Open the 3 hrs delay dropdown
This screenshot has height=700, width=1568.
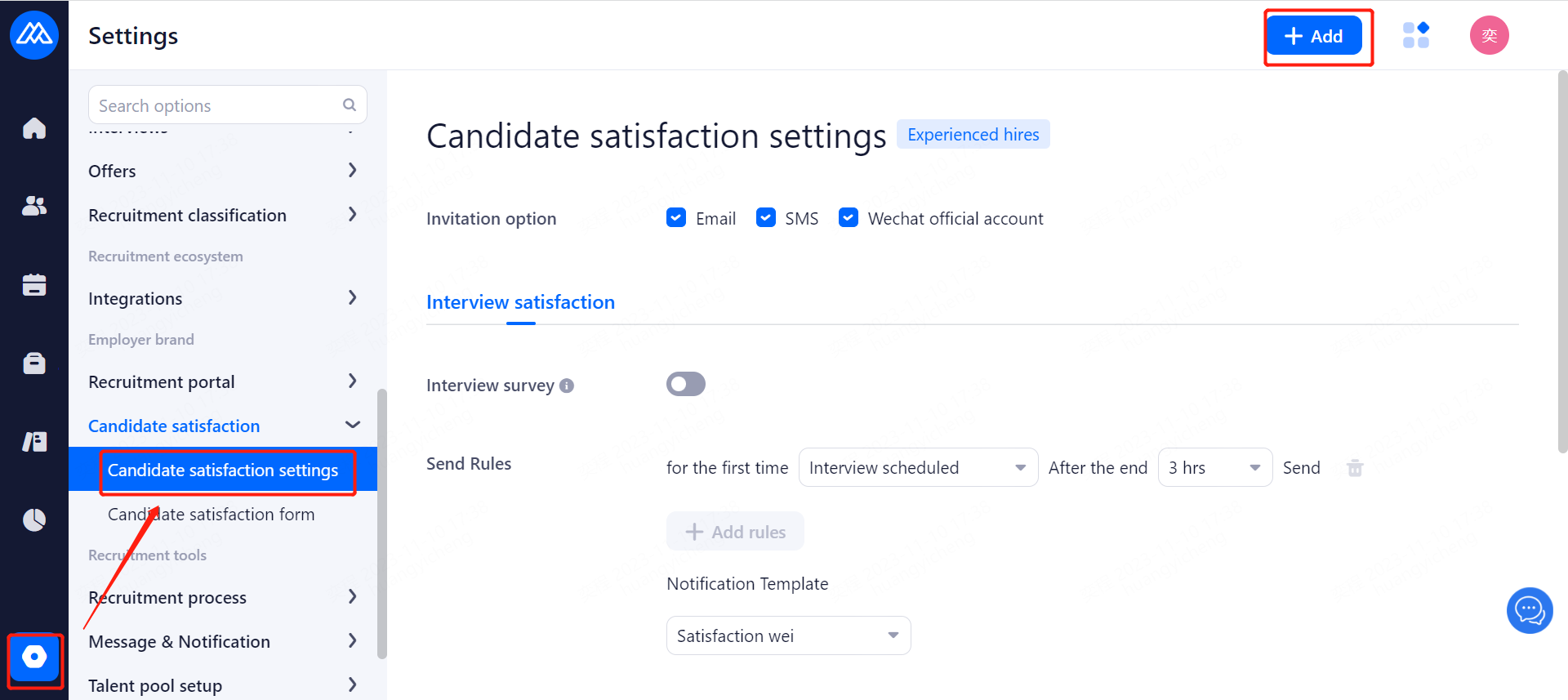1214,467
